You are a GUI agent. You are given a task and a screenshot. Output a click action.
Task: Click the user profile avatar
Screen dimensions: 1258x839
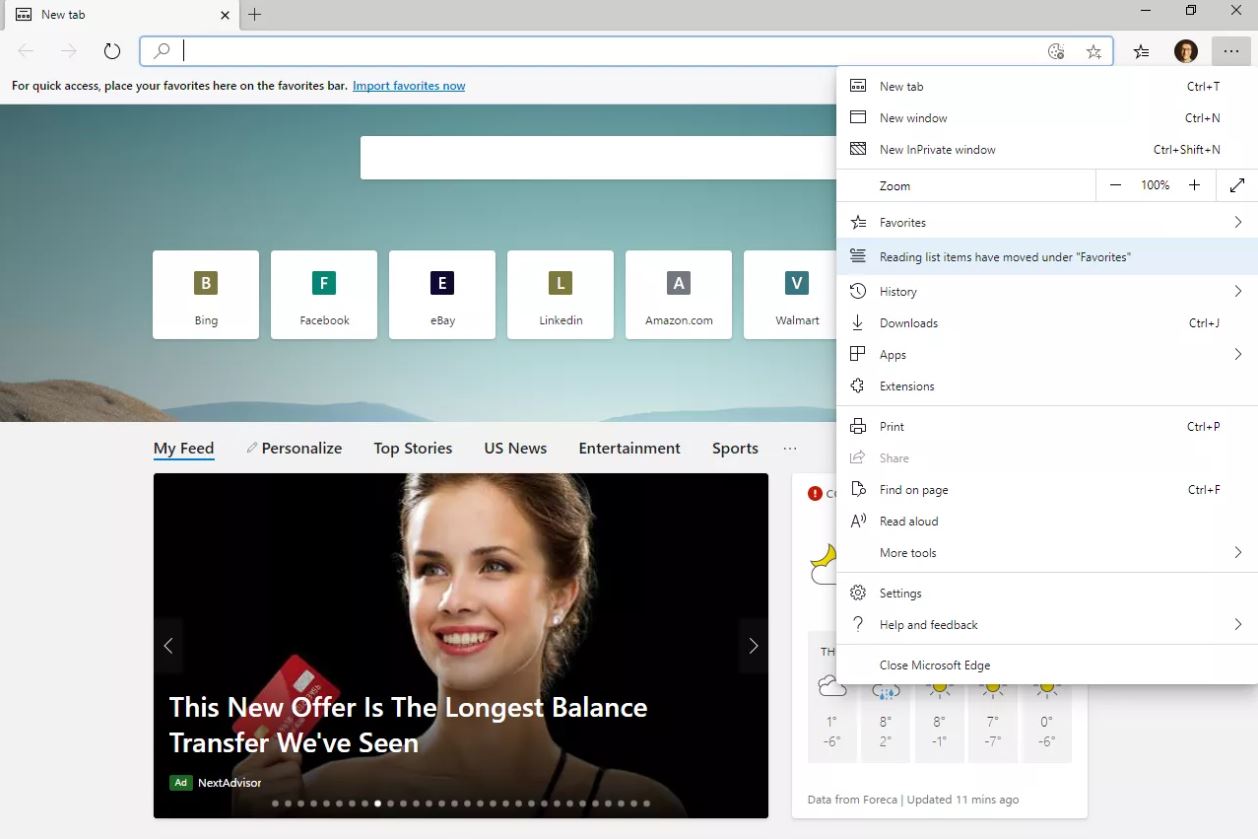click(x=1185, y=52)
